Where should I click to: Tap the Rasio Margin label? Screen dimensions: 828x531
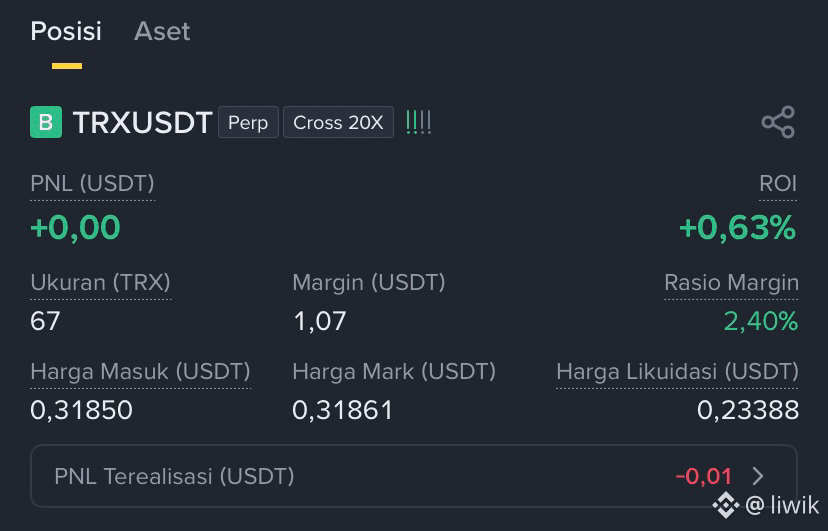click(x=731, y=283)
